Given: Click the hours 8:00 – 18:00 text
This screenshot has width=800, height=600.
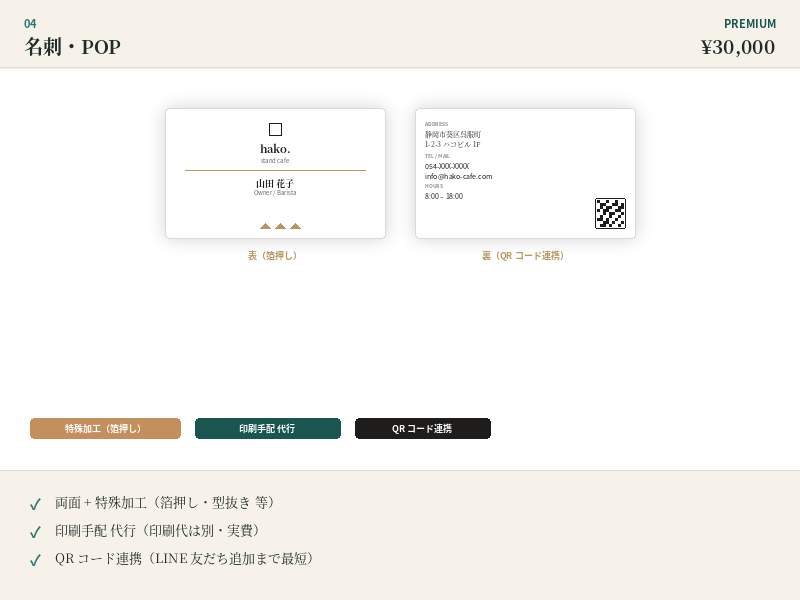Looking at the screenshot, I should [444, 196].
